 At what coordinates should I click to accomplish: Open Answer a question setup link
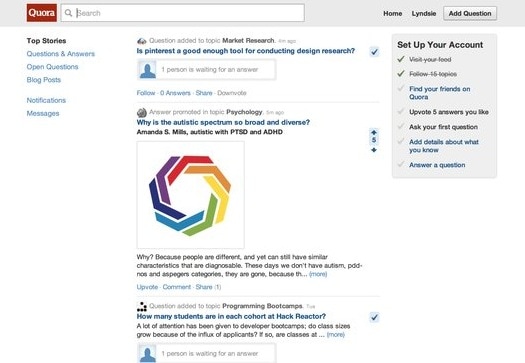(x=437, y=165)
